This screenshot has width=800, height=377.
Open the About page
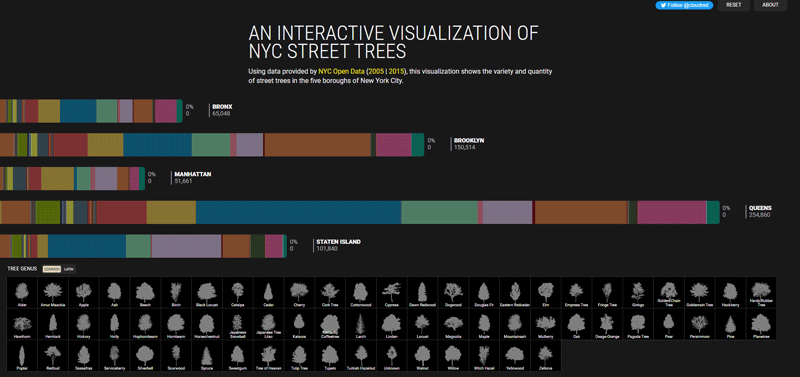click(770, 5)
